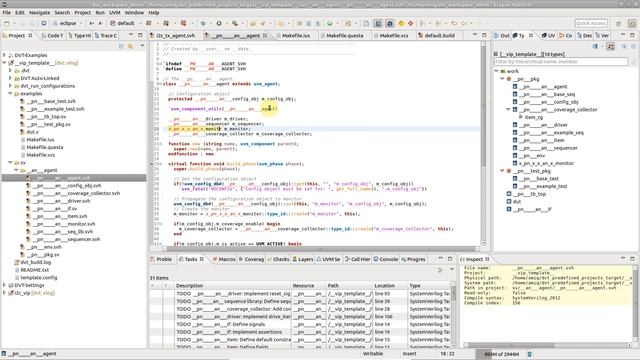Viewport: 640px width, 360px height.
Task: Open the Navigate menu
Action: click(40, 13)
